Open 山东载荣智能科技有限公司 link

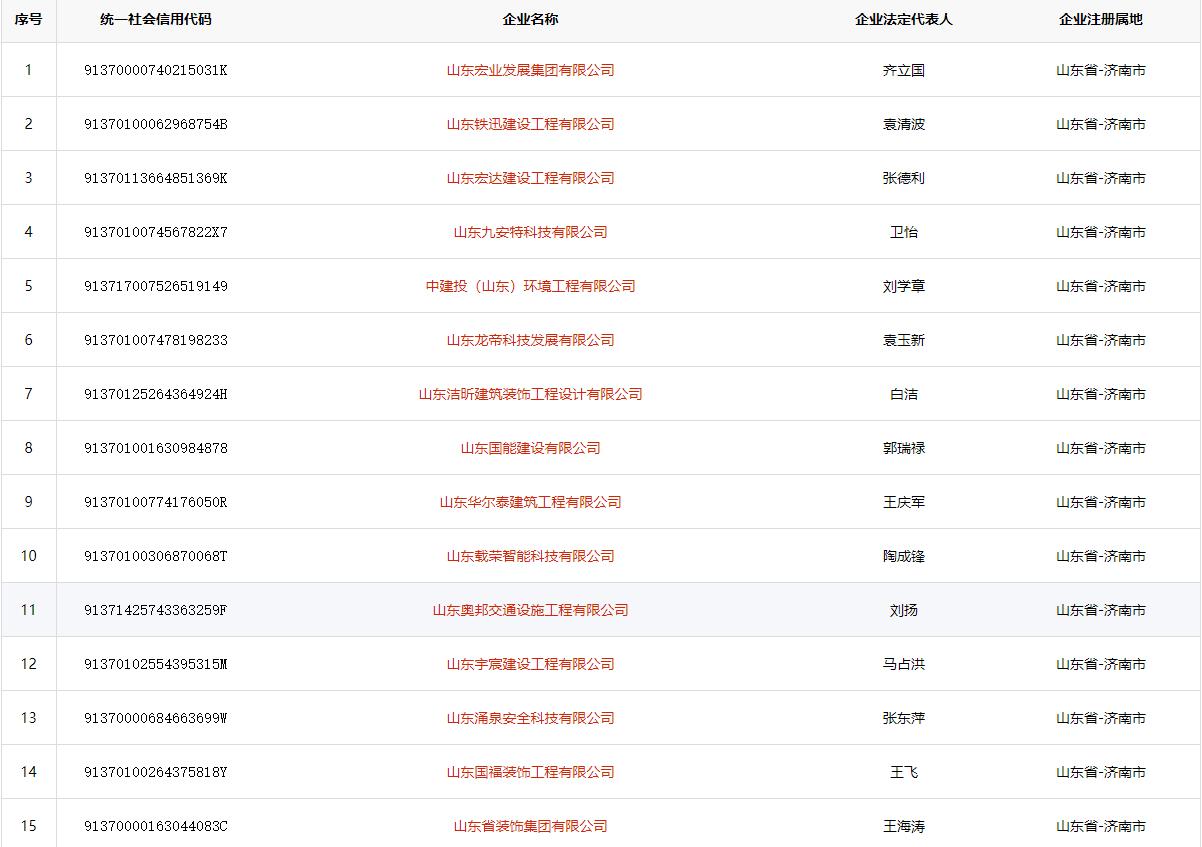[x=530, y=556]
